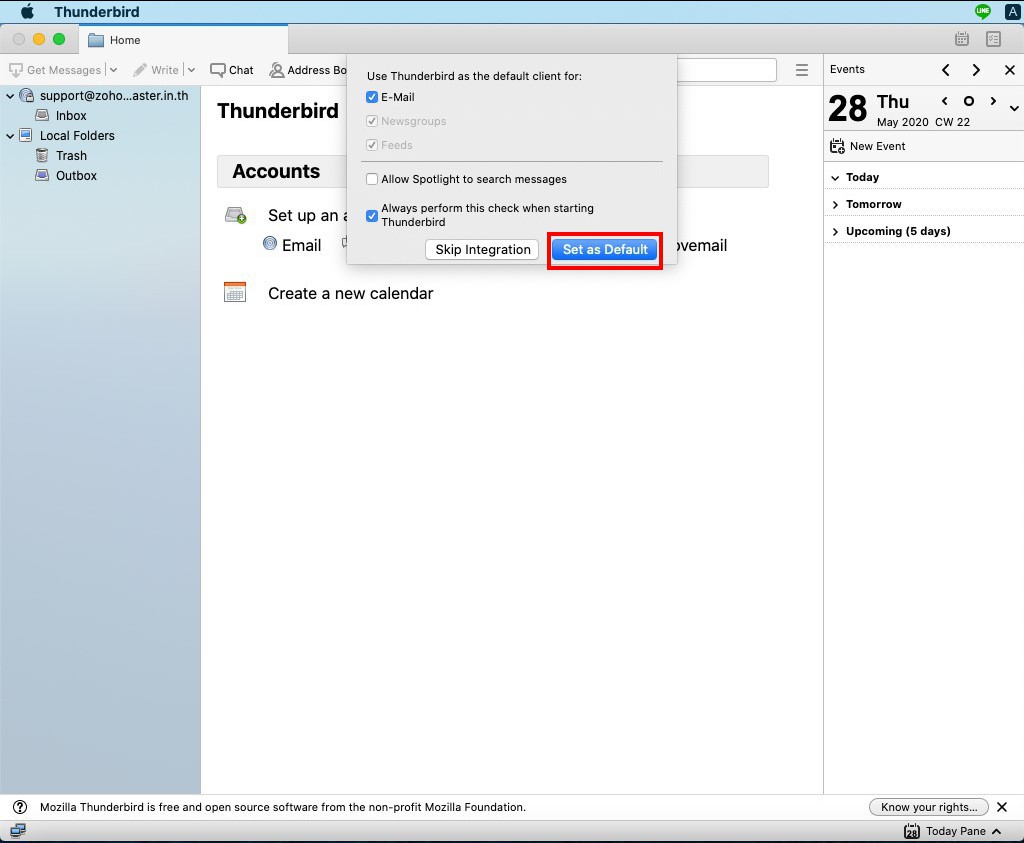Collapse the support@zoho account tree

coord(10,96)
